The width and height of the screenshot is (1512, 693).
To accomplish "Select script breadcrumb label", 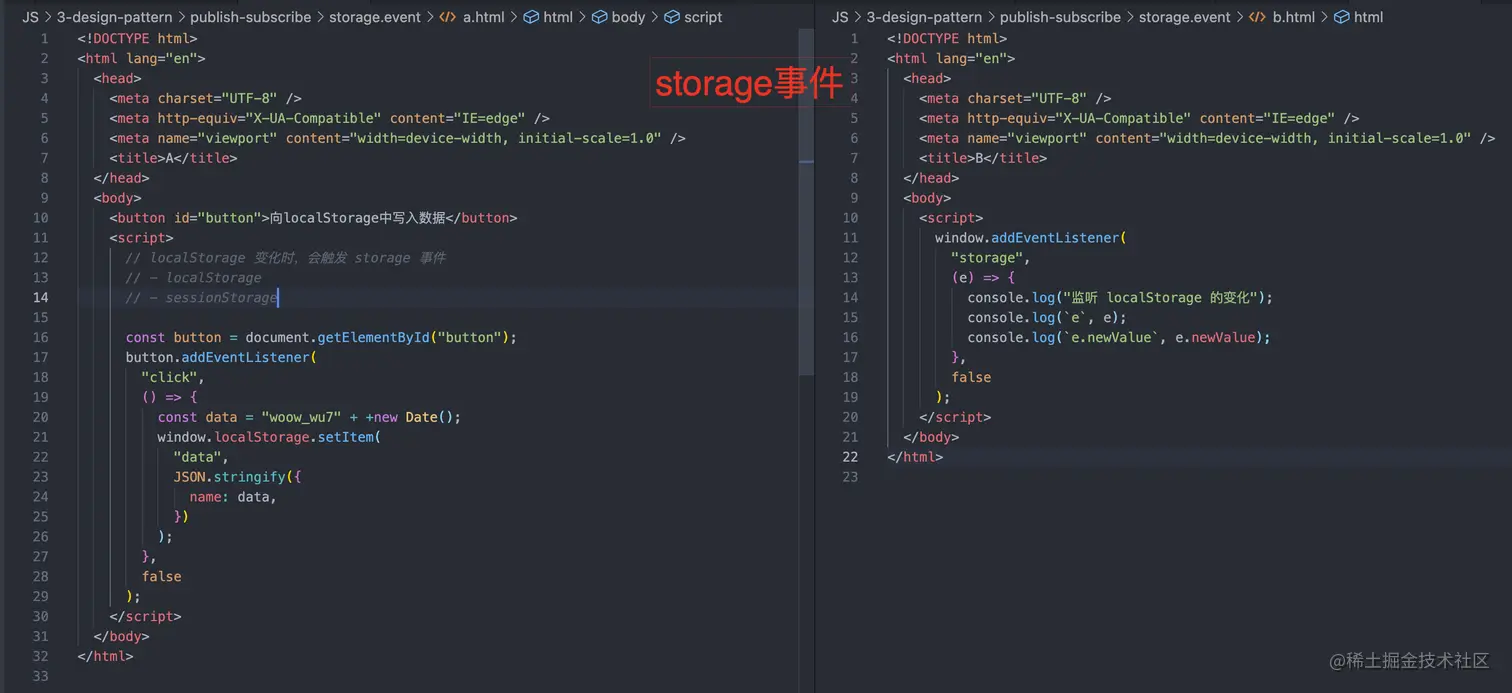I will pyautogui.click(x=703, y=17).
